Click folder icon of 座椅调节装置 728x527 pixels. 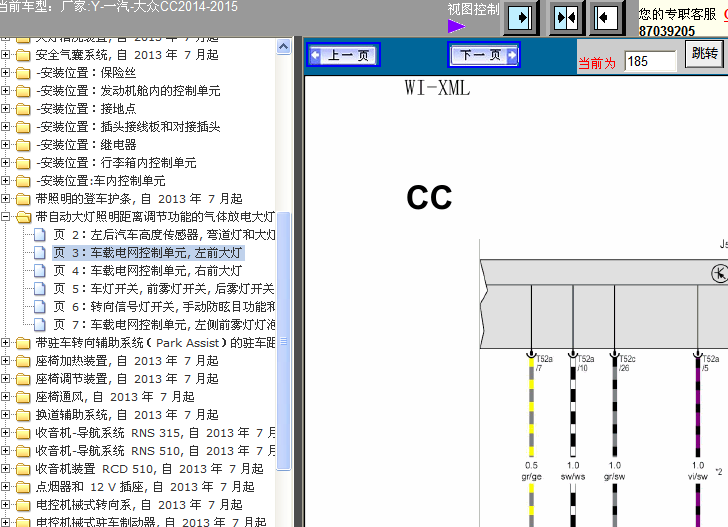point(23,379)
